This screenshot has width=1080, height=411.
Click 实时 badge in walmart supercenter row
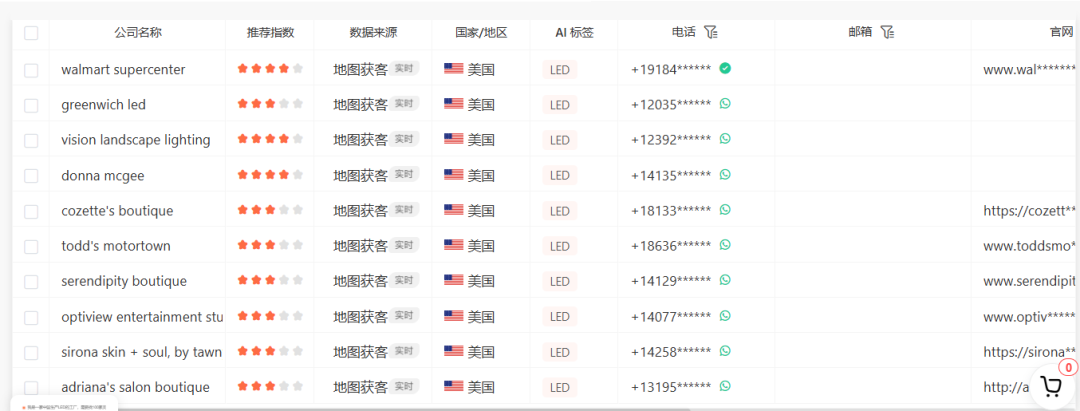[x=404, y=68]
